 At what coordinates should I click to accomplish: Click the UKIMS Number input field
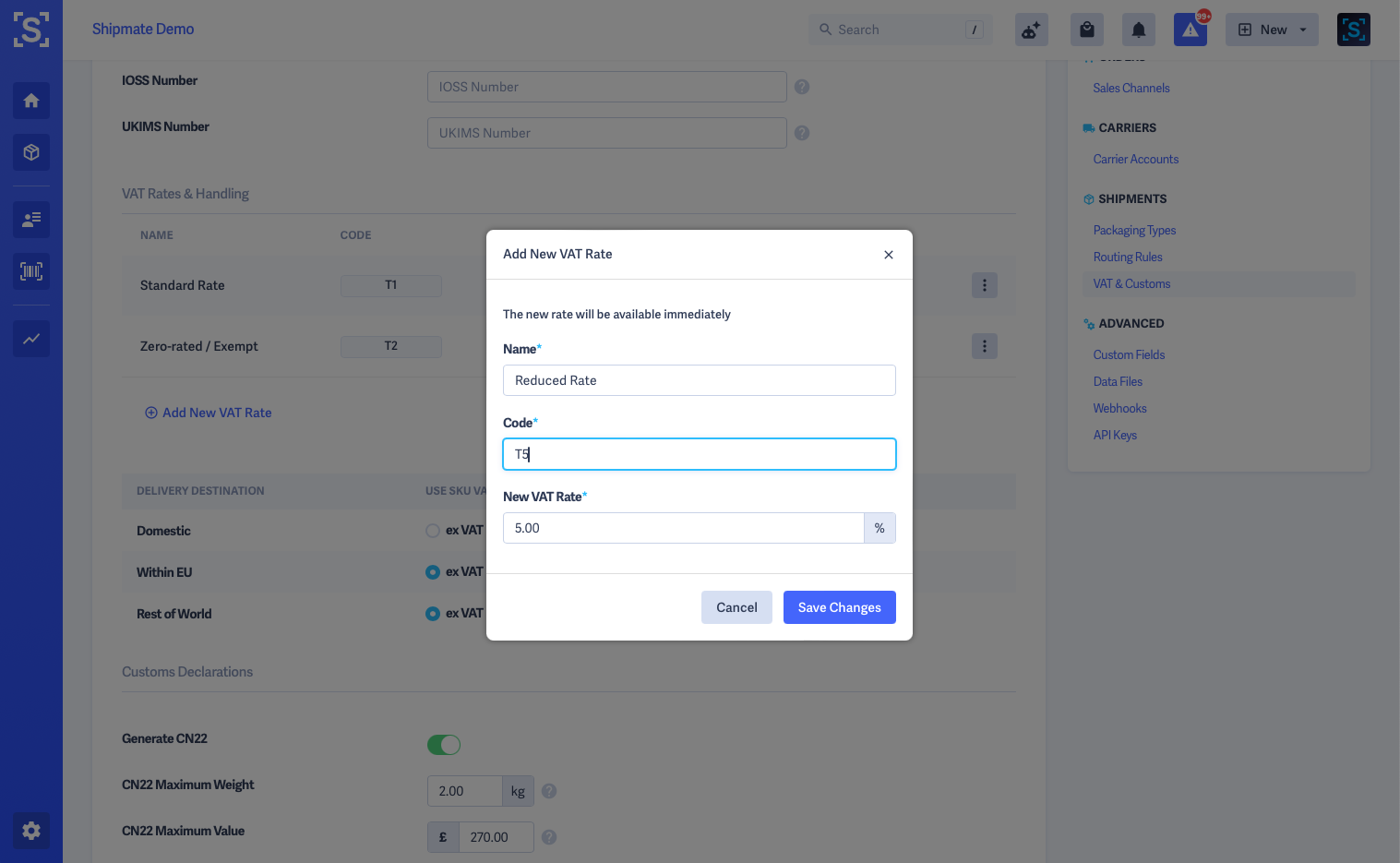click(607, 133)
